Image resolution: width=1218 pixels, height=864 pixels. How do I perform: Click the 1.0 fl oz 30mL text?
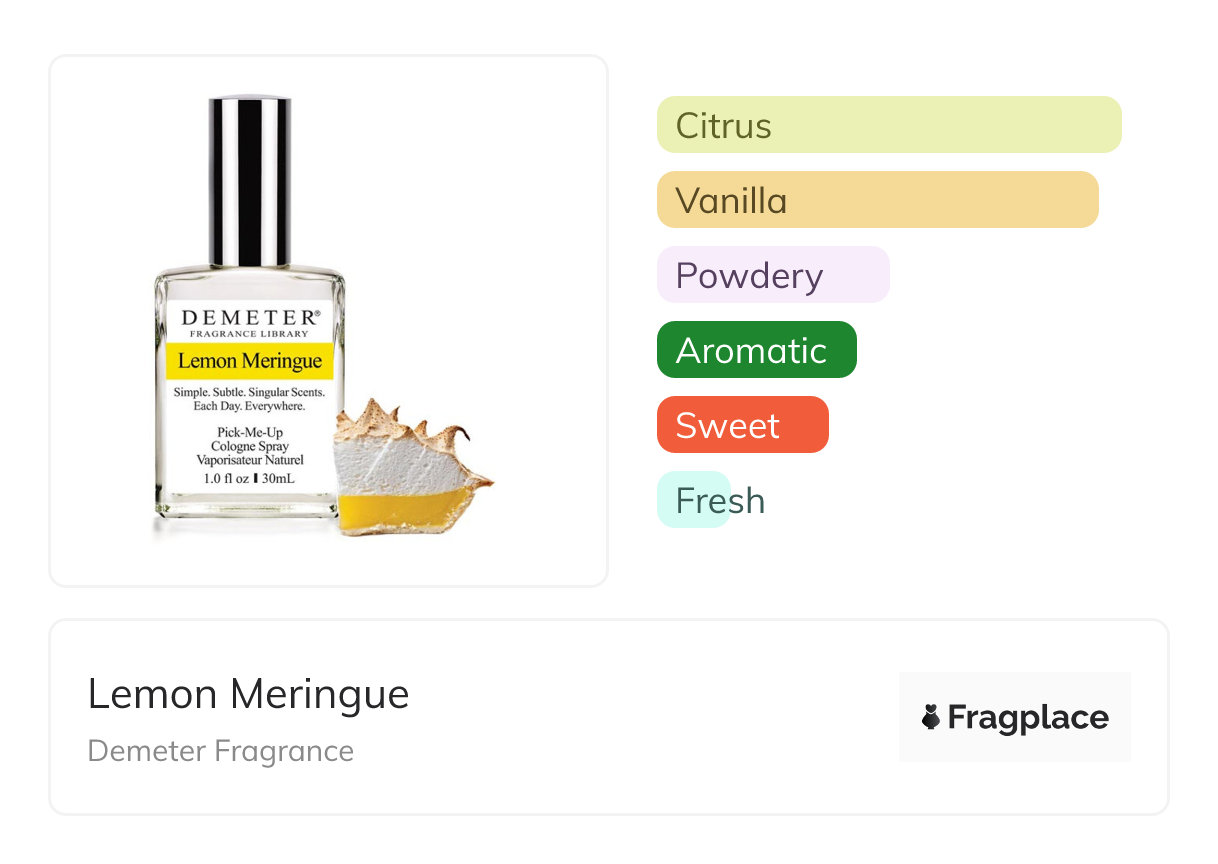[x=250, y=478]
